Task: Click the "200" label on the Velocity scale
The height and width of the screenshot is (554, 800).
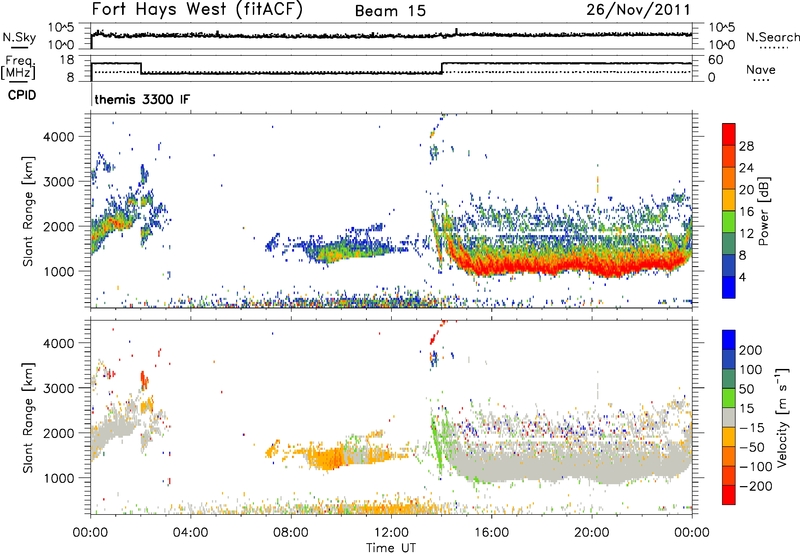Action: [751, 350]
